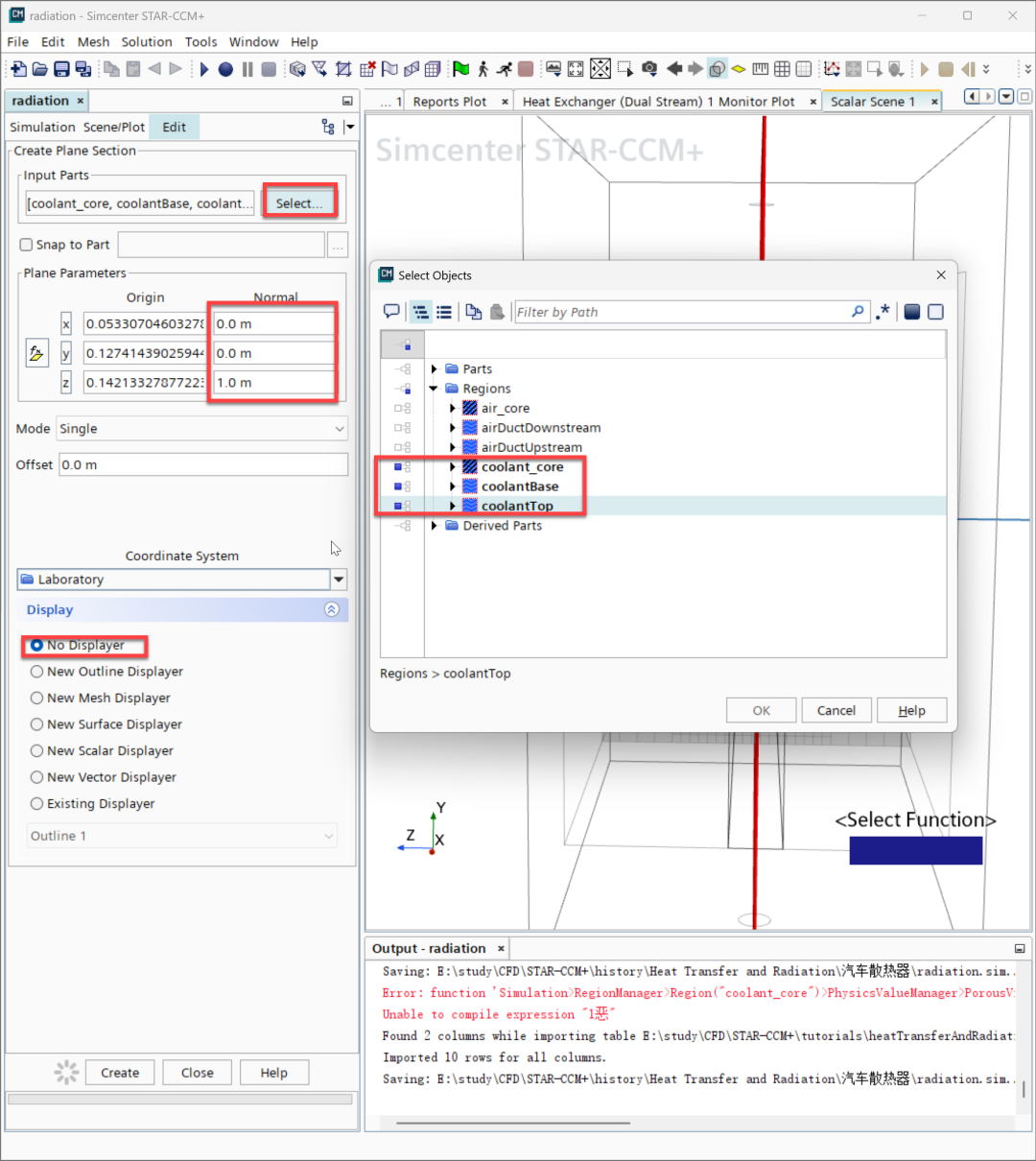Select New Vector Displayer option
Viewport: 1036px width, 1161px height.
(37, 777)
